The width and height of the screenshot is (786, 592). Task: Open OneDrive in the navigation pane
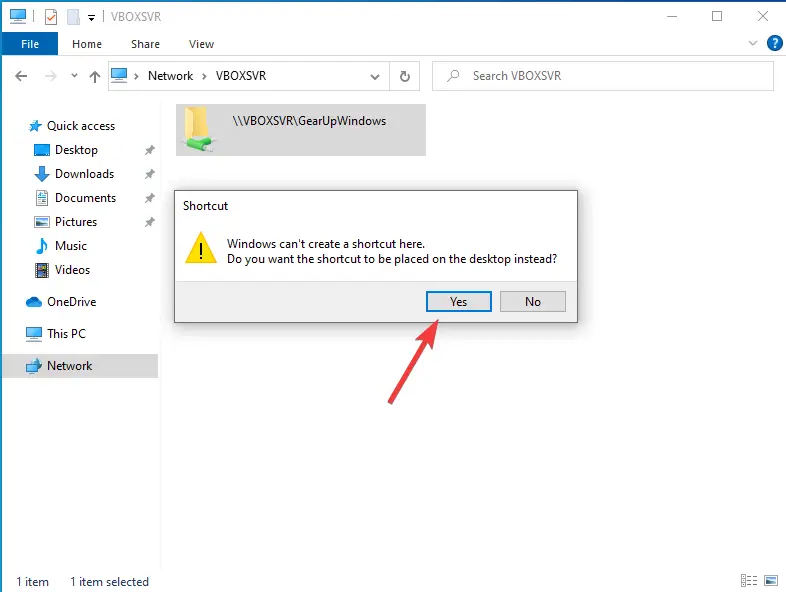(x=72, y=302)
